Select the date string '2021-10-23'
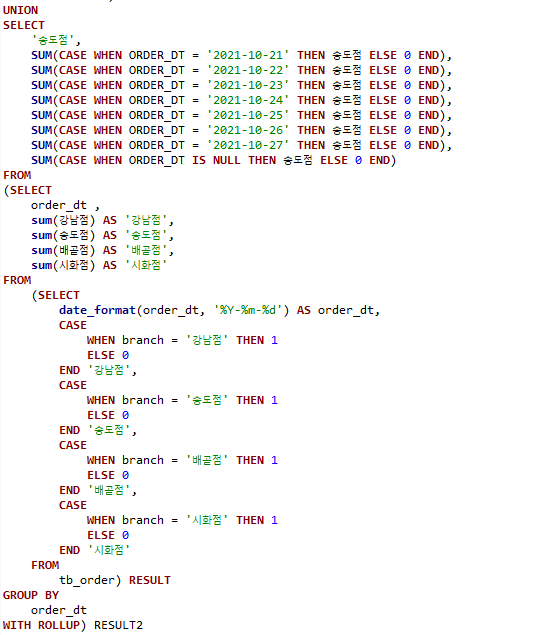 click(x=248, y=85)
